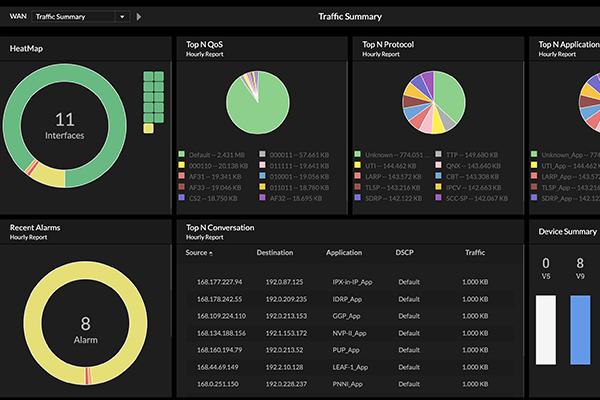
Task: Click destination 192.0.87.125
Action: tap(284, 282)
